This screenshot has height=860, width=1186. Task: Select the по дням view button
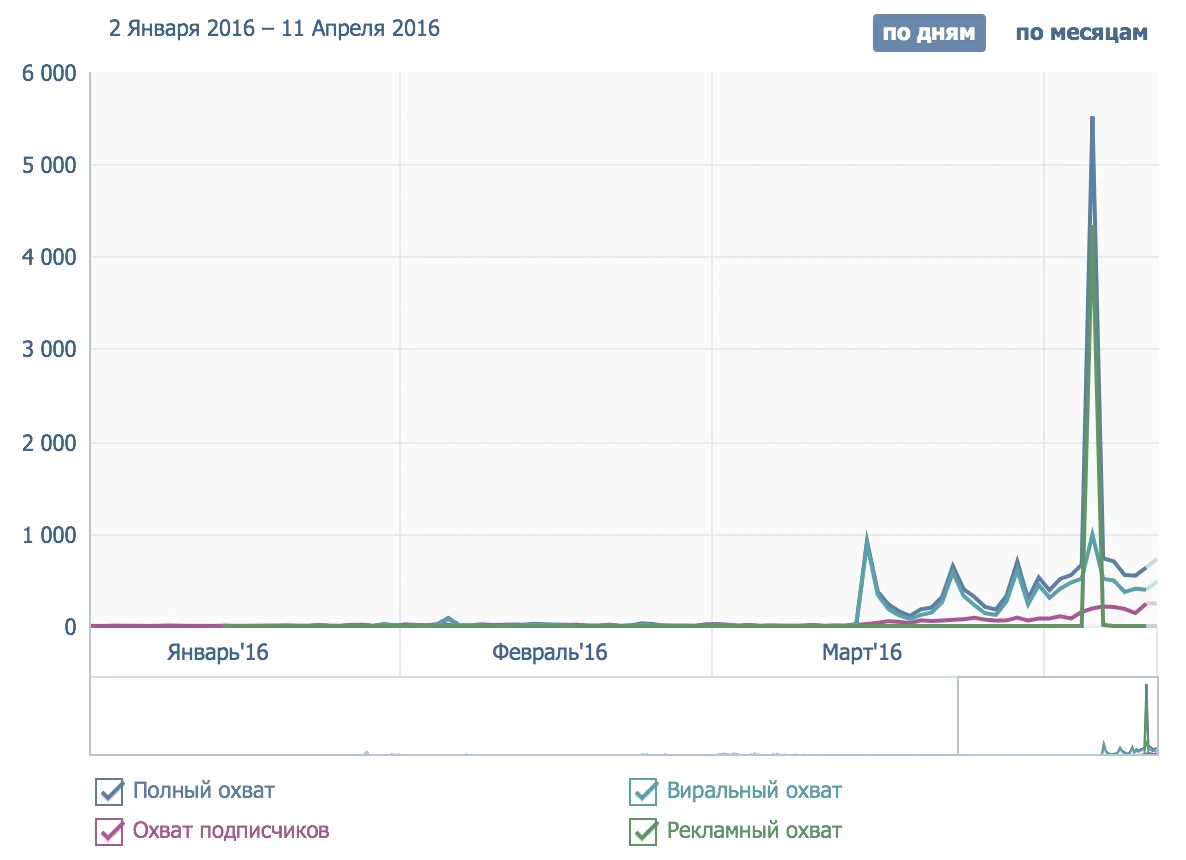tap(929, 33)
